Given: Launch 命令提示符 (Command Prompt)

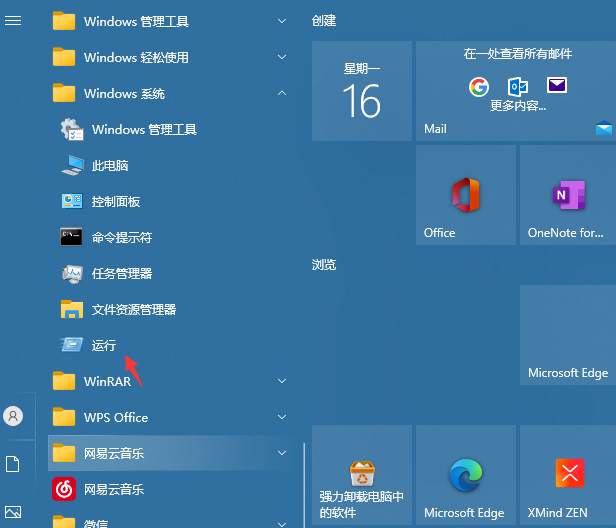Looking at the screenshot, I should [120, 237].
